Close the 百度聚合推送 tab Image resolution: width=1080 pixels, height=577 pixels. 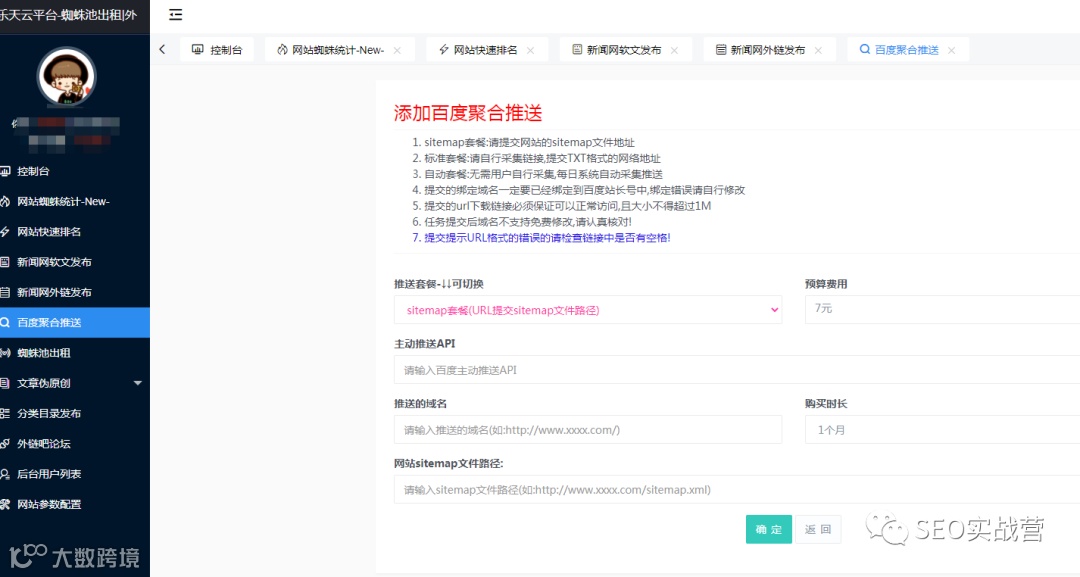[952, 50]
